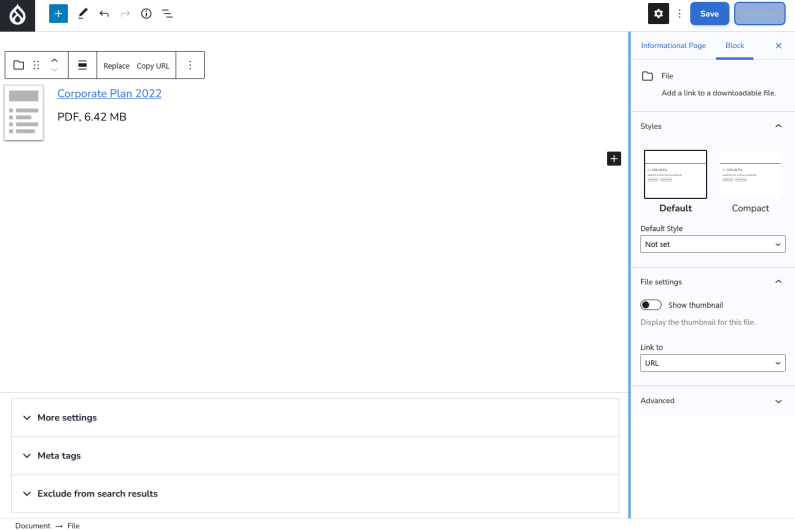Toggle the settings gear sidebar
This screenshot has height=530, width=795.
658,14
